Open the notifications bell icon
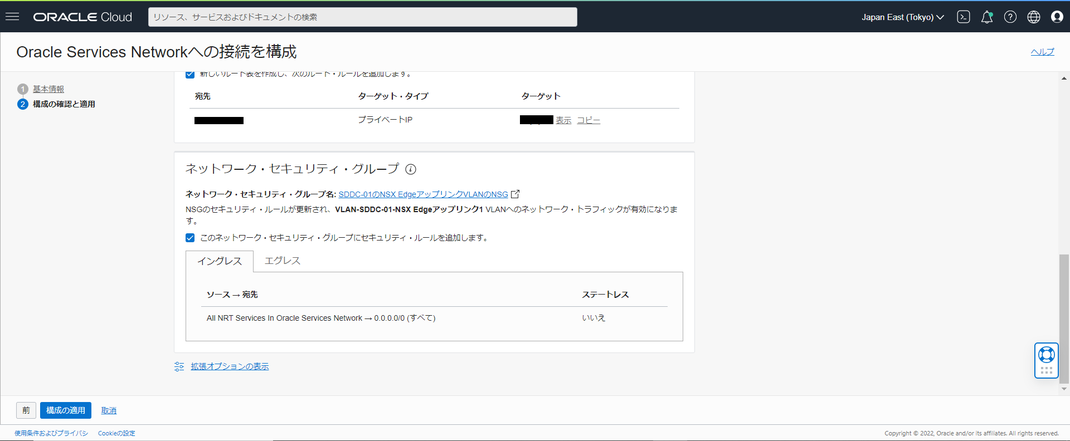 point(987,17)
